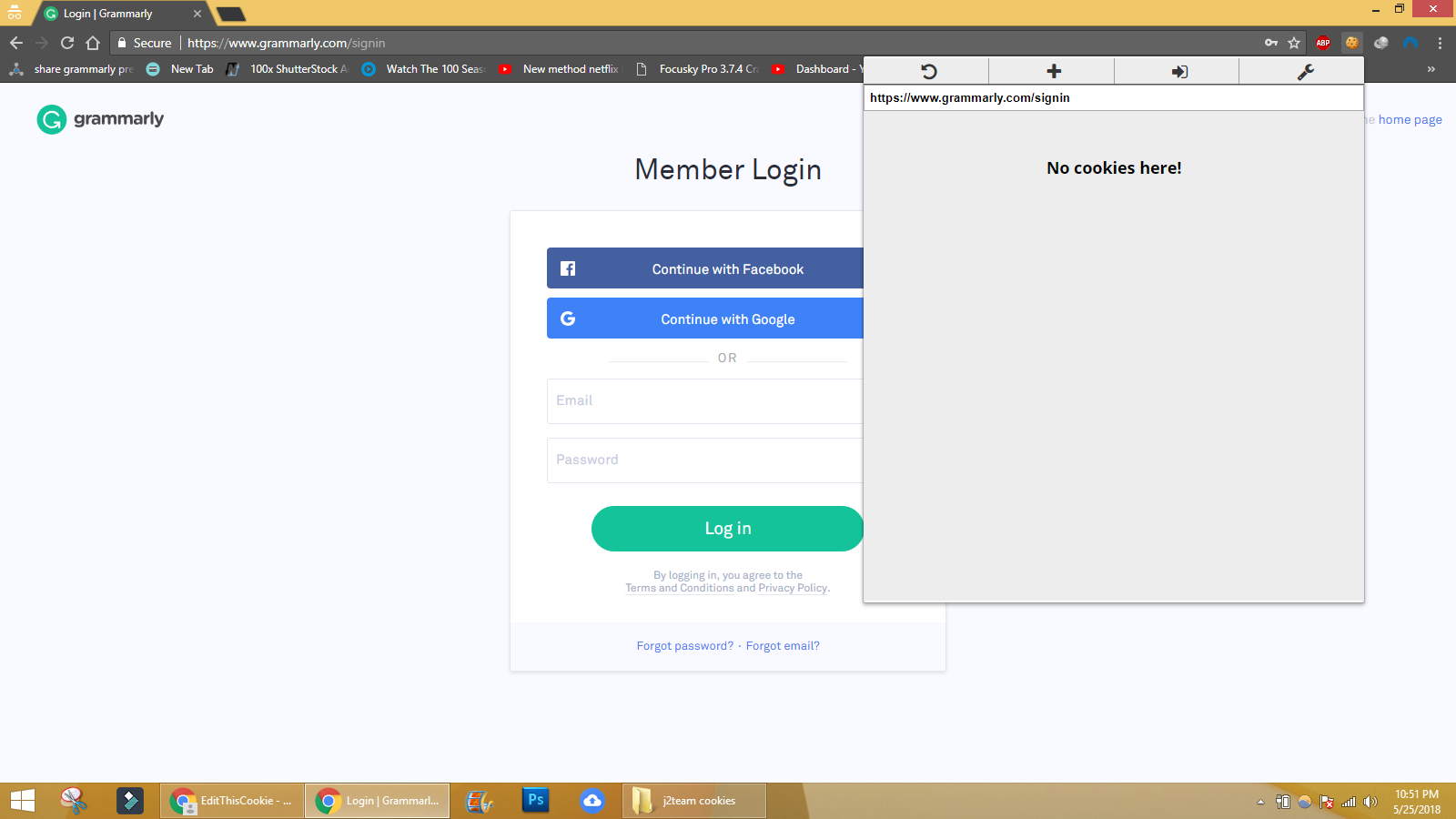Open the Windows Start menu
Image resolution: width=1456 pixels, height=819 pixels.
[23, 801]
